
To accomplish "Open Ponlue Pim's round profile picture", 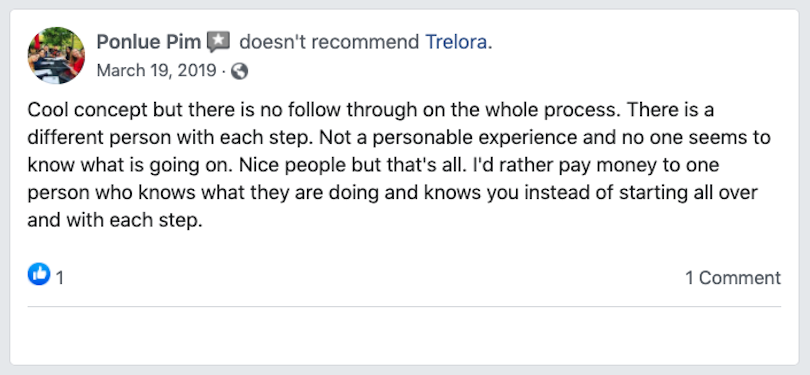I will 56,55.
